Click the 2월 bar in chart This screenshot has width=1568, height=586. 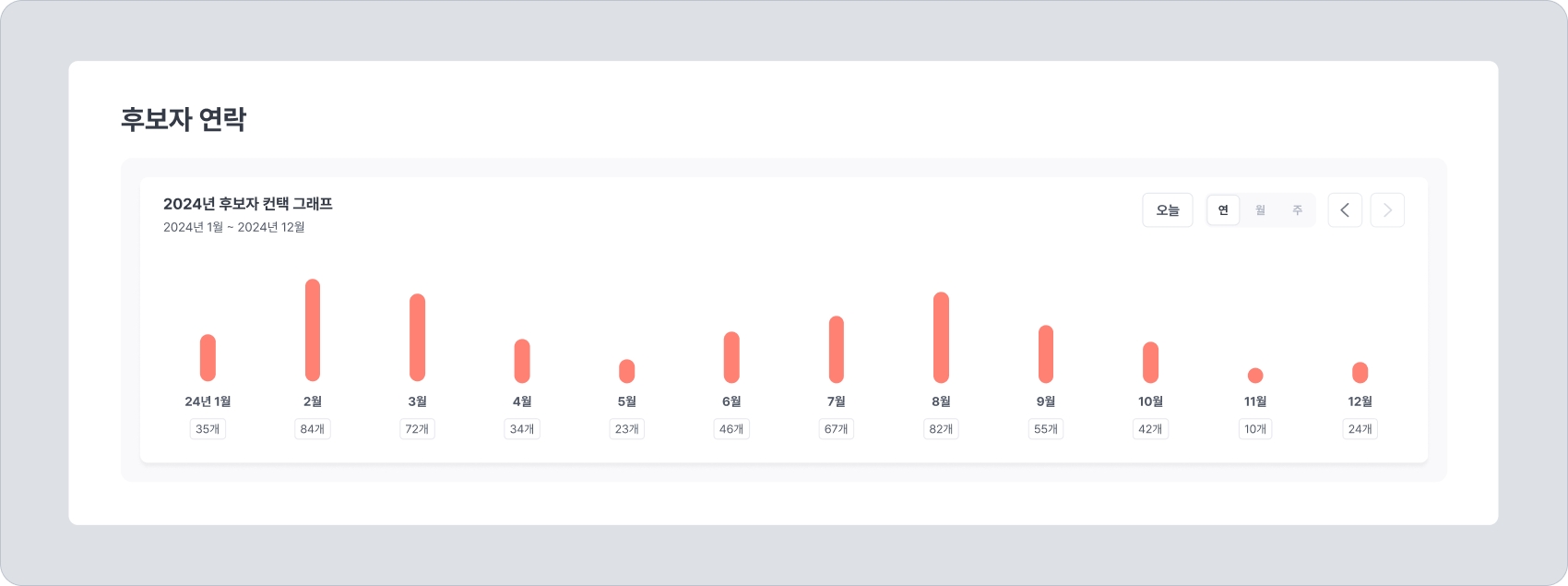tap(313, 329)
